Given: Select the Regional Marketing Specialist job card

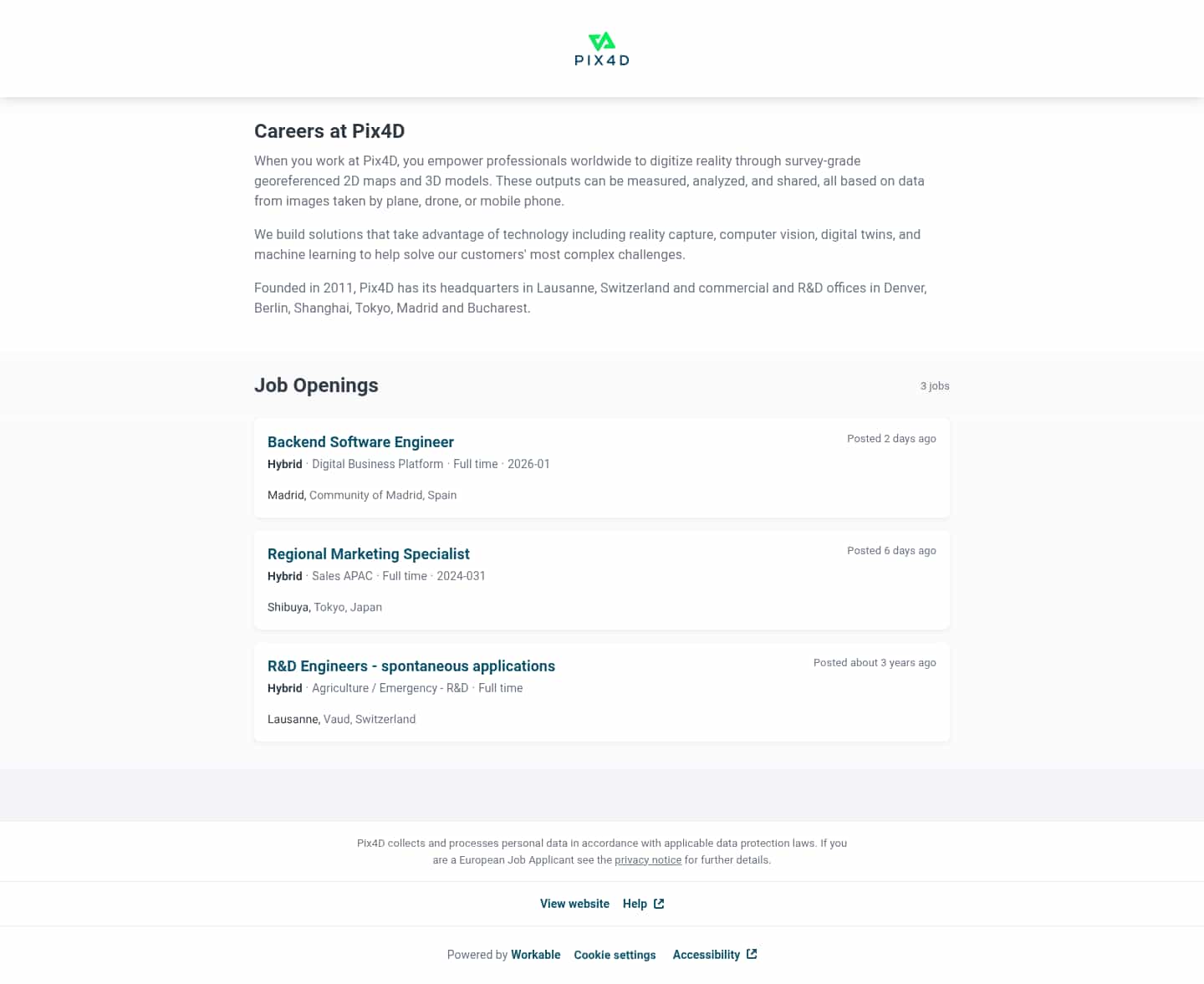Looking at the screenshot, I should pos(601,580).
